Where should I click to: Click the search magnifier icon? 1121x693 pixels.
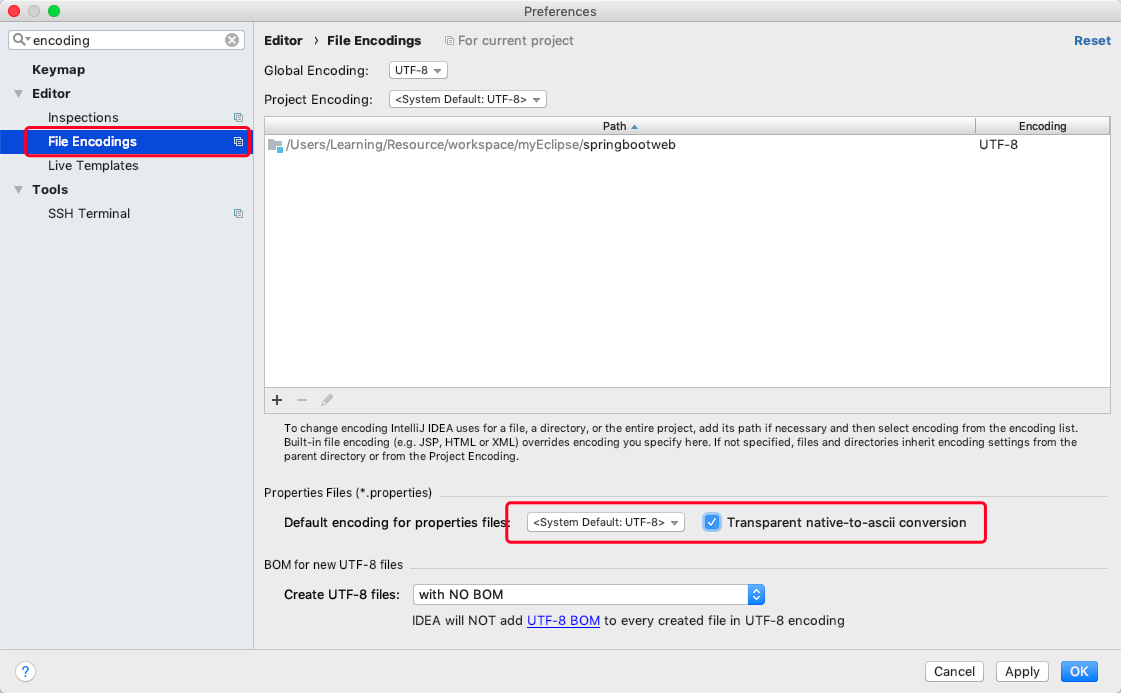point(20,41)
